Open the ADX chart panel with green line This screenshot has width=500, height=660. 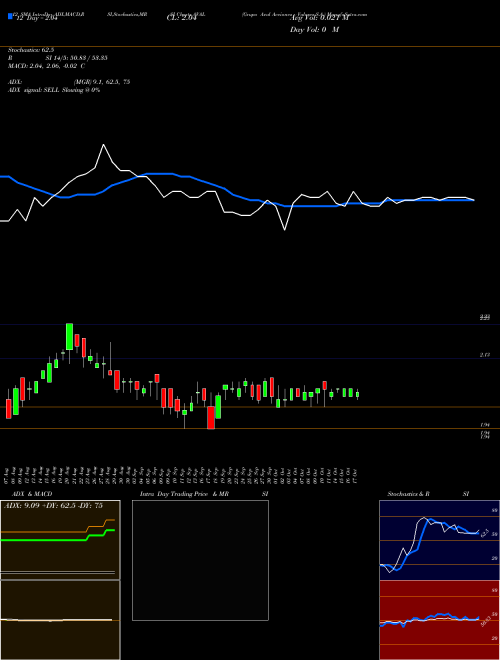click(60, 540)
